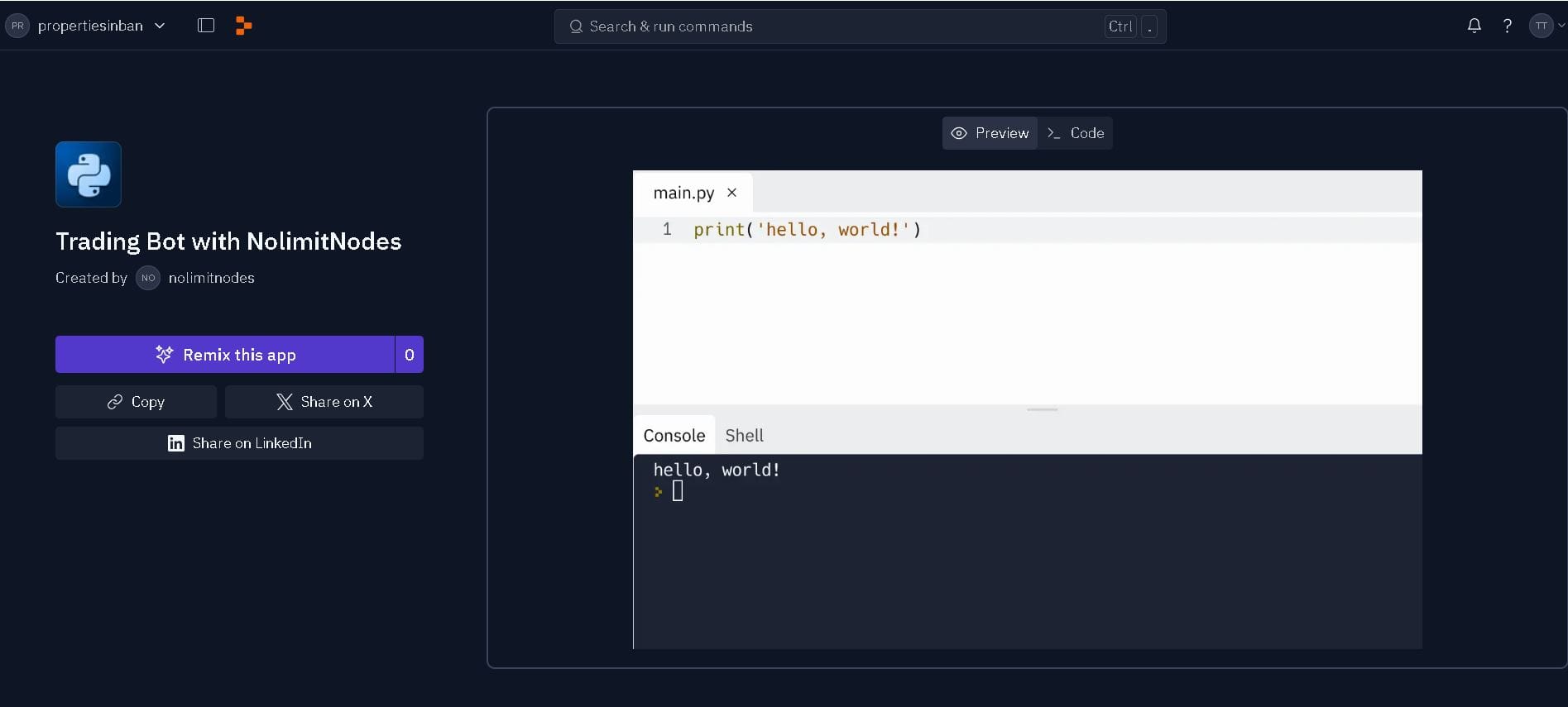Image resolution: width=1568 pixels, height=707 pixels.
Task: Toggle the sidebar panel icon
Action: pos(206,26)
